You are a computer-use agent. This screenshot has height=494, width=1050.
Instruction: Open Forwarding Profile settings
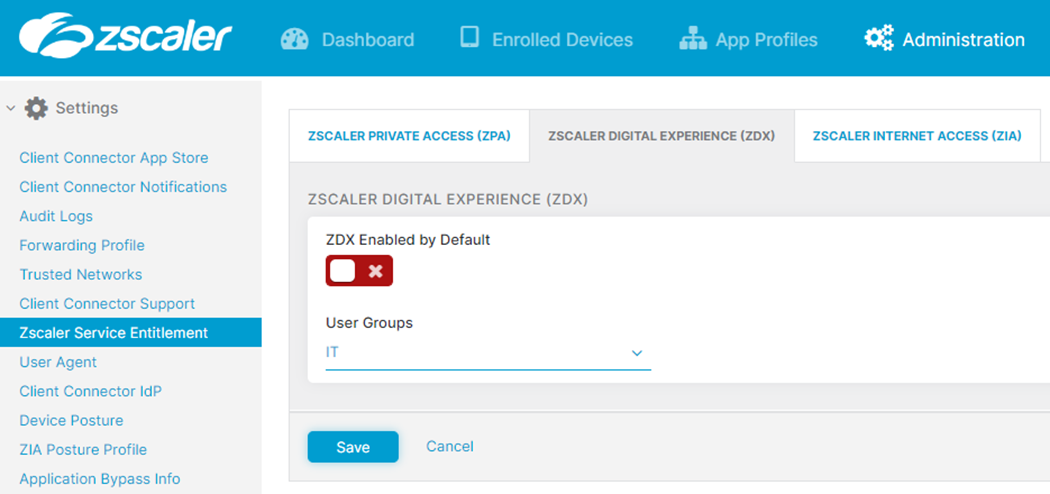tap(82, 245)
